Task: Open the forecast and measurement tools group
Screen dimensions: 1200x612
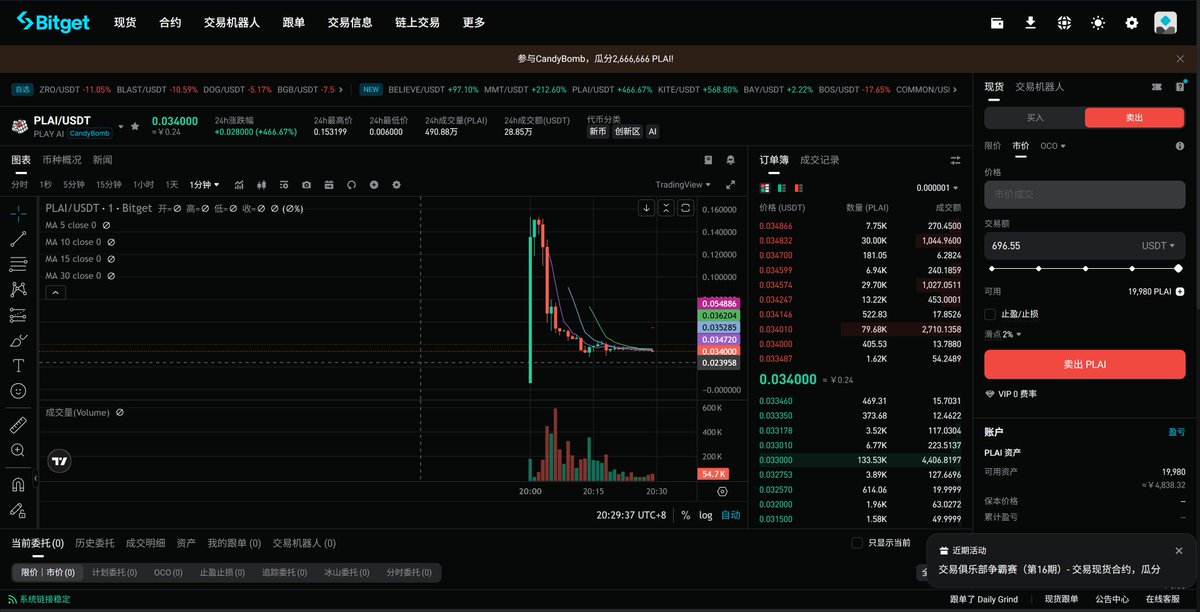Action: point(18,315)
